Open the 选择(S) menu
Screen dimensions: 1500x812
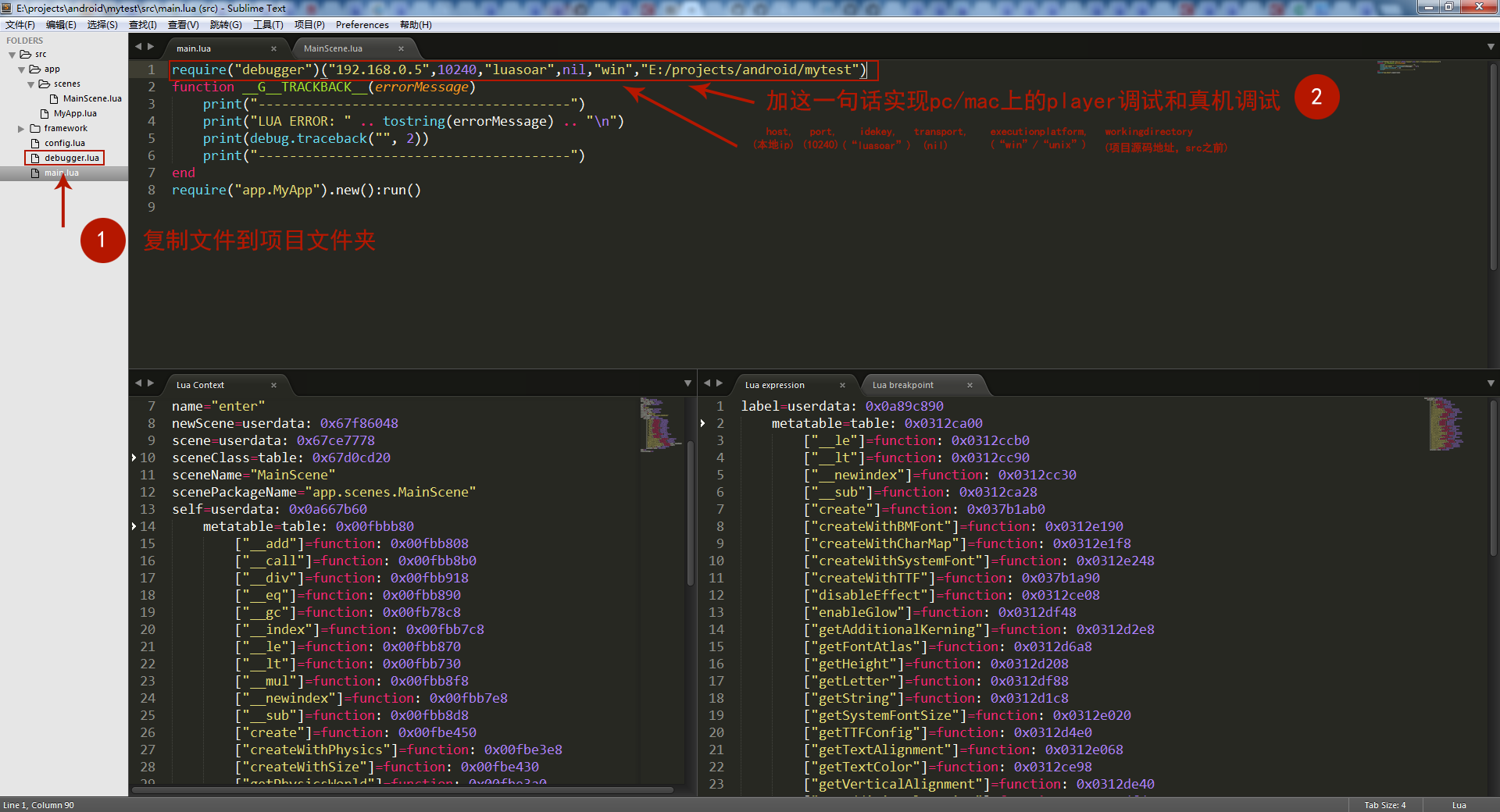pyautogui.click(x=102, y=25)
